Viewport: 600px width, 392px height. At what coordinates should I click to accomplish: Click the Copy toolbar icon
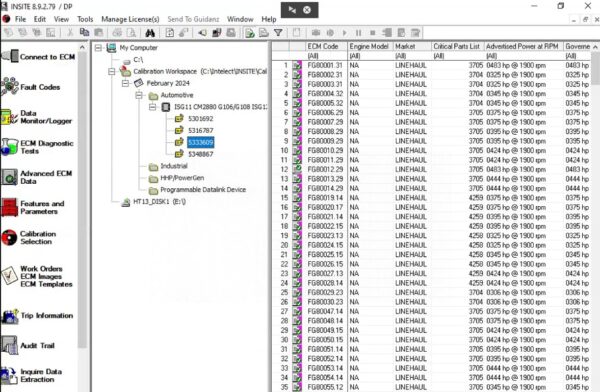84,33
